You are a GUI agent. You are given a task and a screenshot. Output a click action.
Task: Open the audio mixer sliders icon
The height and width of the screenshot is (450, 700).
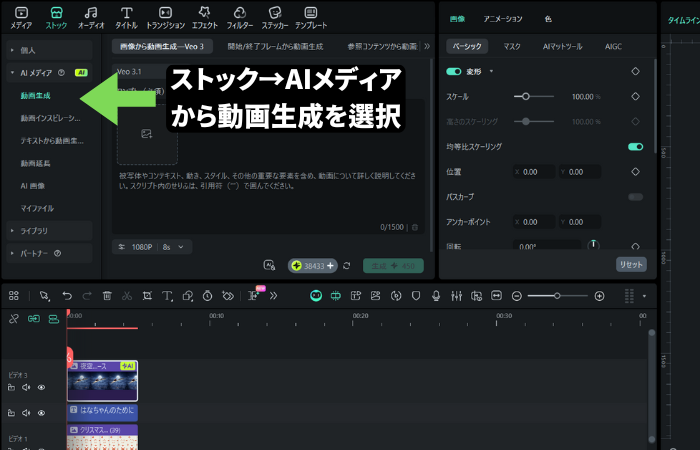pyautogui.click(x=456, y=296)
